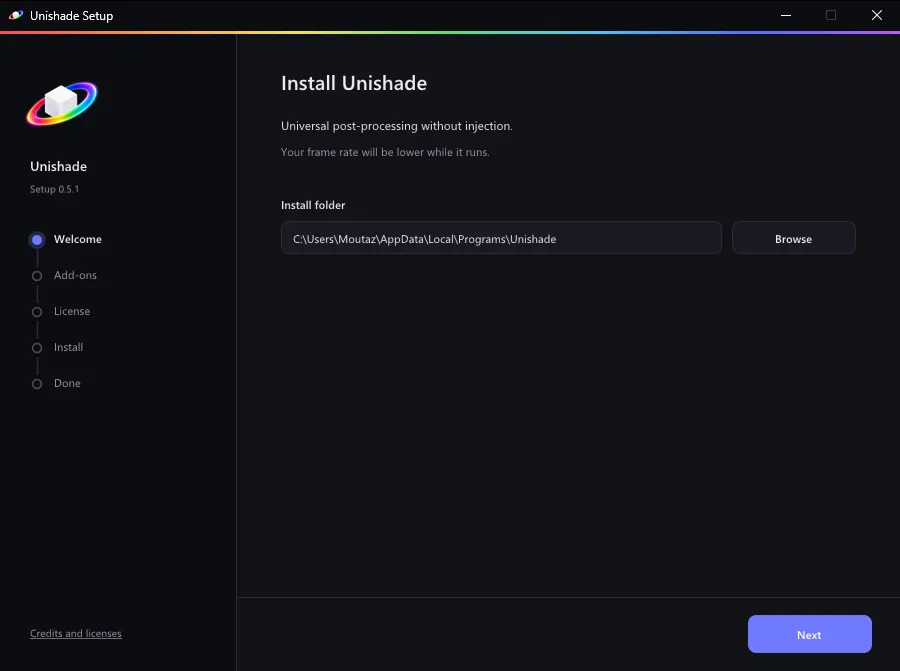Click the License step indicator circle

point(37,312)
